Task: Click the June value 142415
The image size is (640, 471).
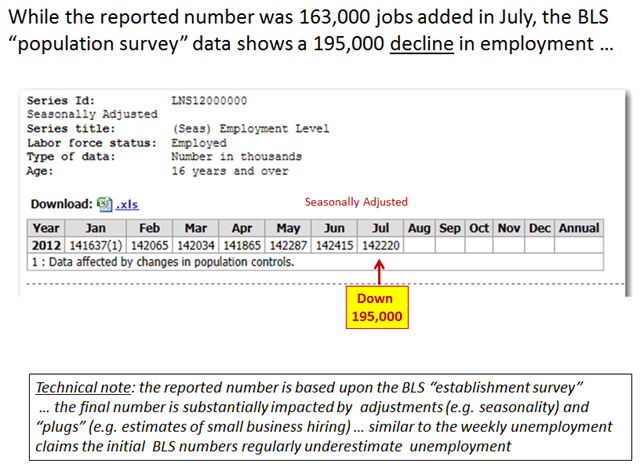Action: pos(334,245)
